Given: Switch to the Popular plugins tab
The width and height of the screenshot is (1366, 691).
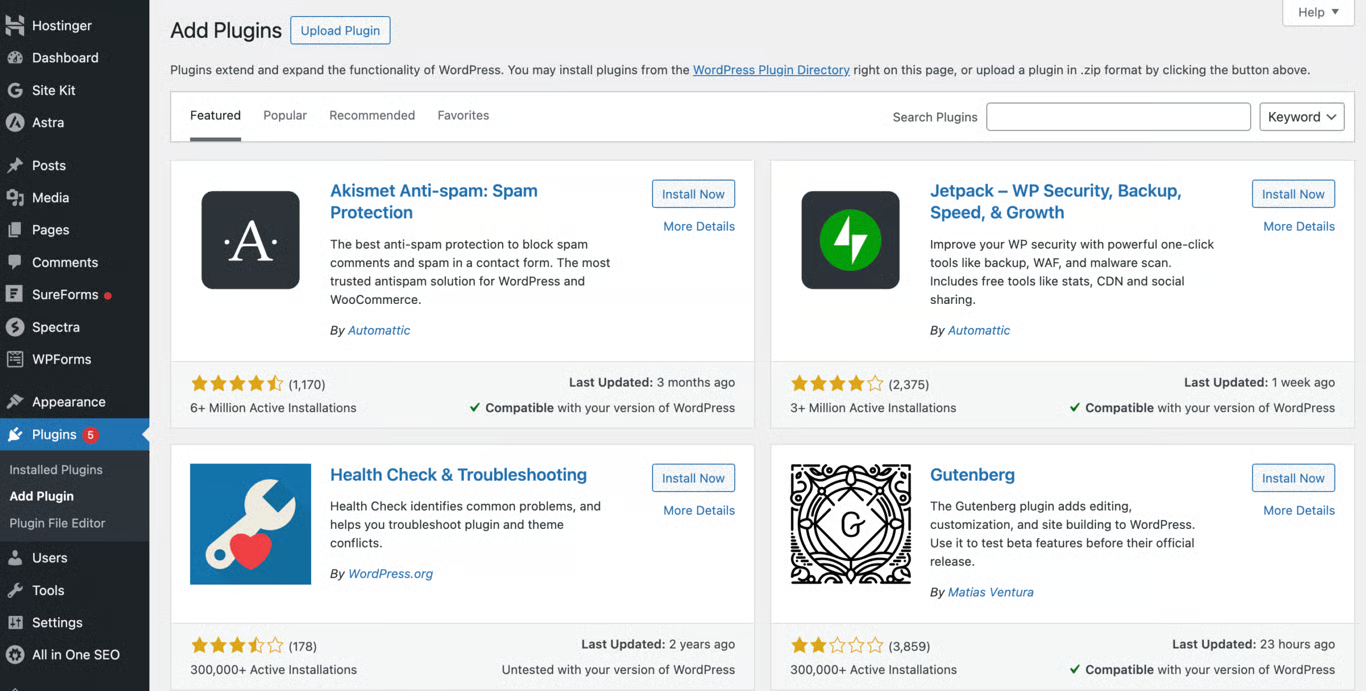Looking at the screenshot, I should (284, 115).
